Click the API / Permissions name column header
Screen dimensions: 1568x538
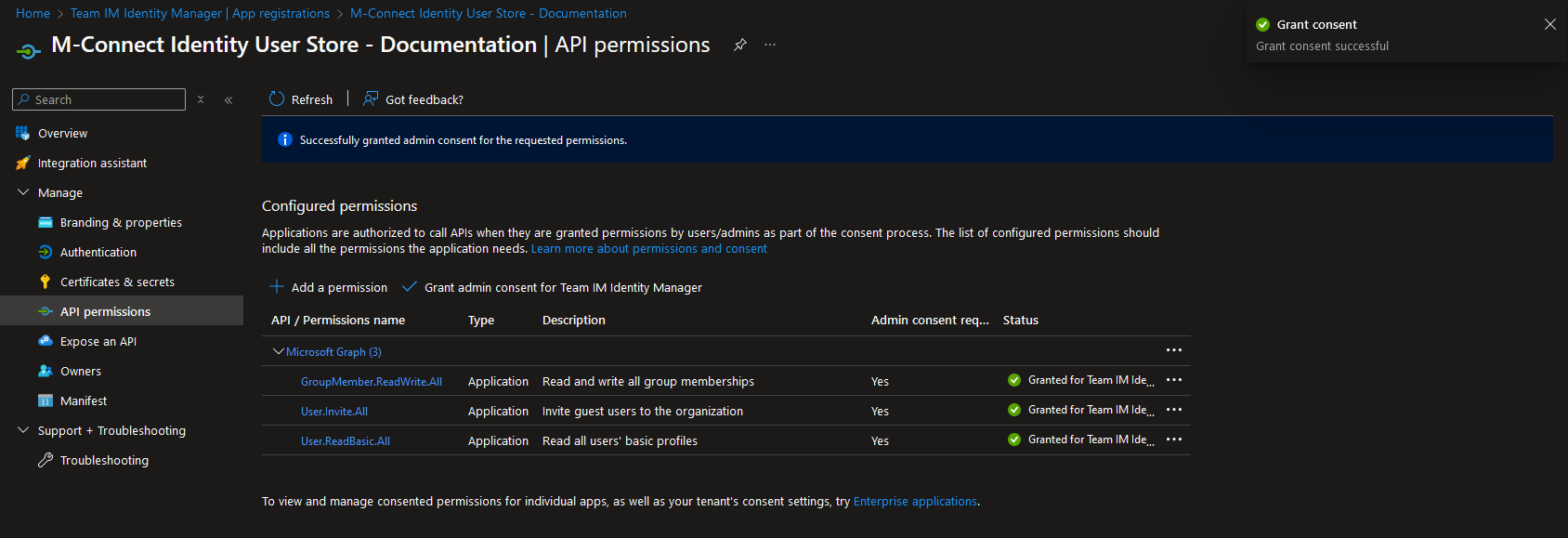(x=338, y=320)
